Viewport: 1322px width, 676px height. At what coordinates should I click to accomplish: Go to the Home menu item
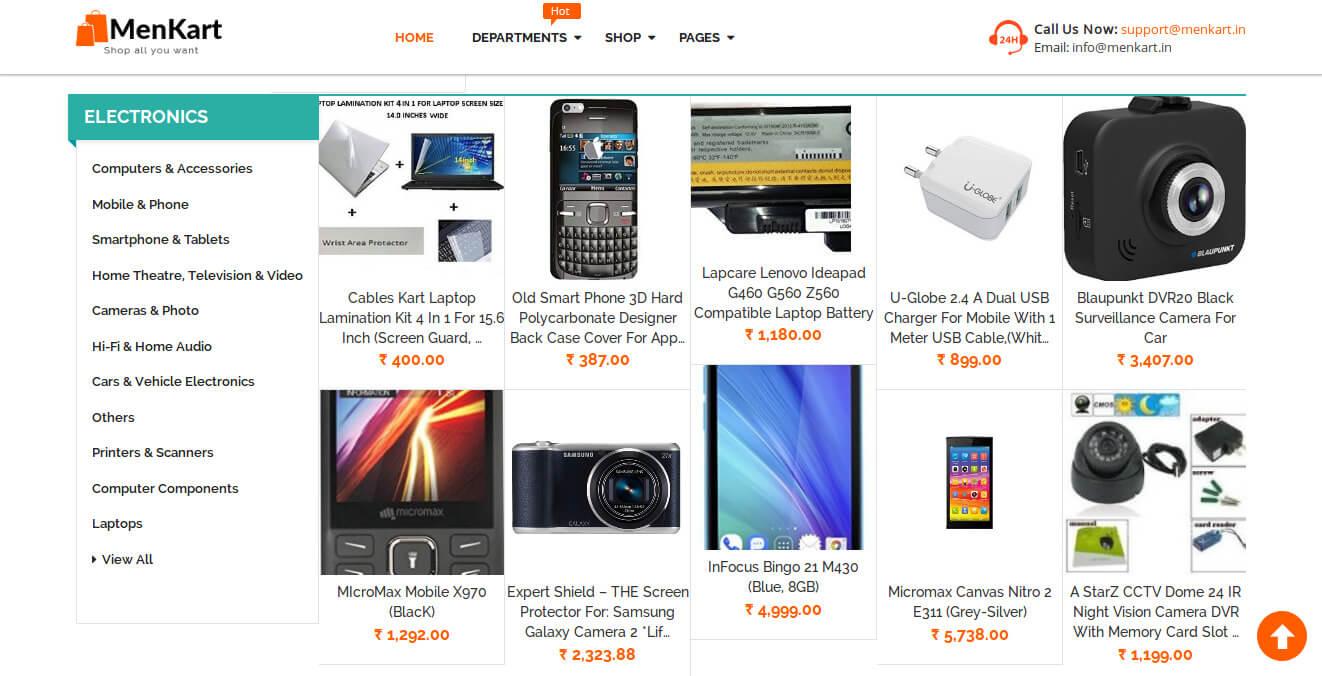coord(414,38)
